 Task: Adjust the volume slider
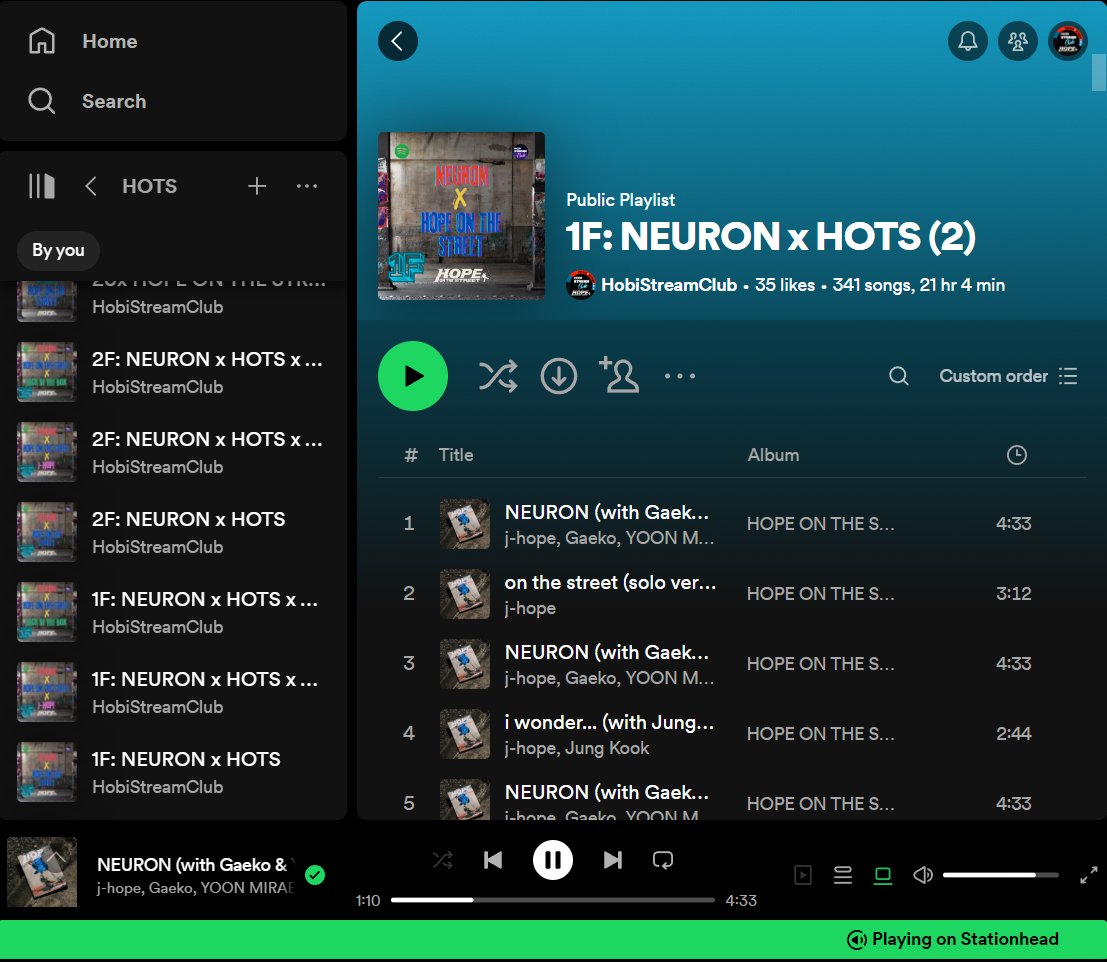(x=1000, y=875)
